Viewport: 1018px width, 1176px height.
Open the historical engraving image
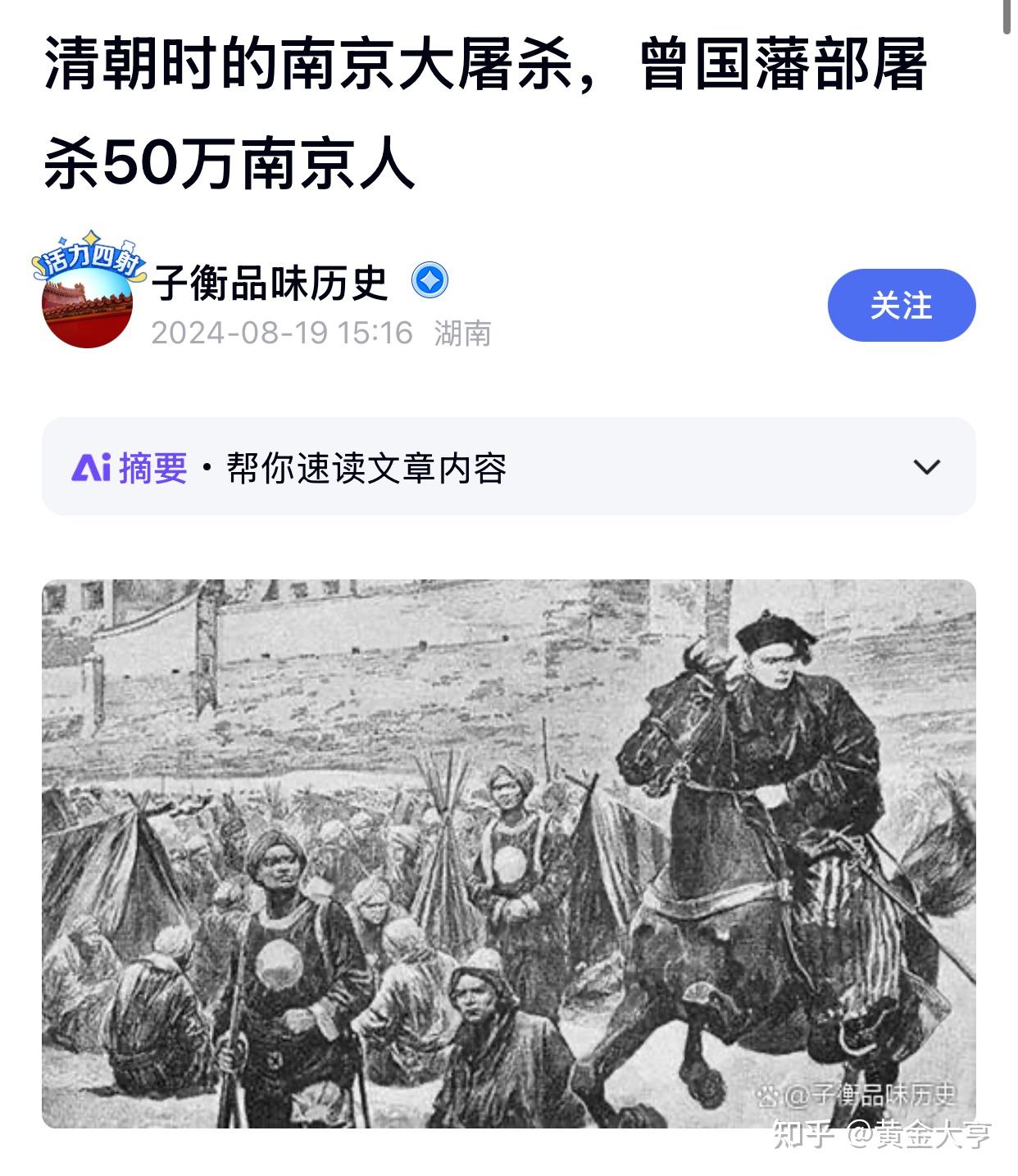coord(509,854)
